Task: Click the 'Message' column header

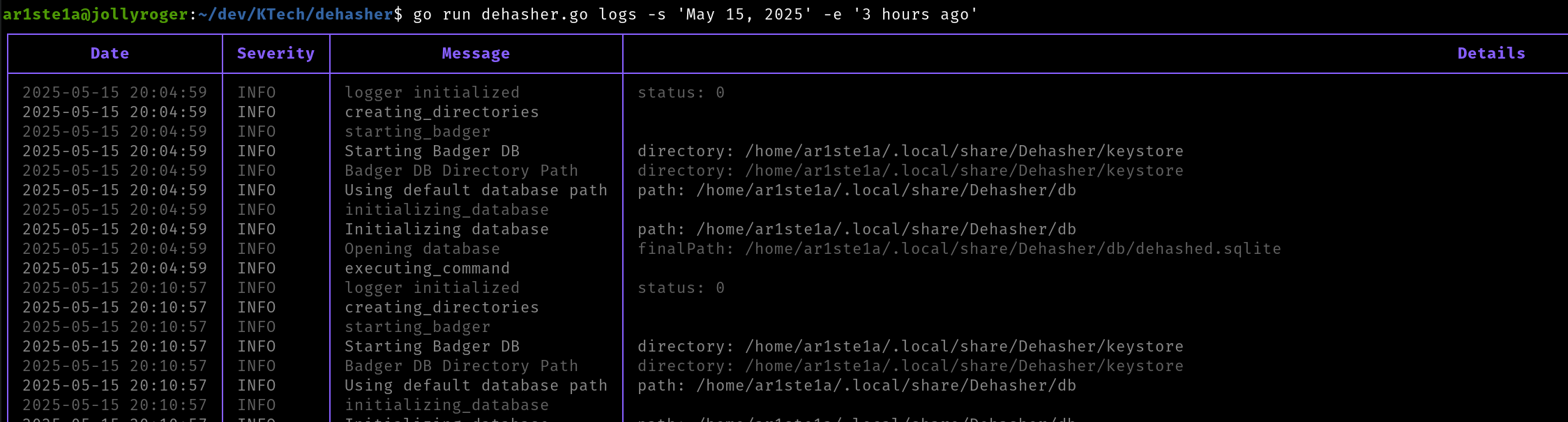Action: pyautogui.click(x=476, y=54)
